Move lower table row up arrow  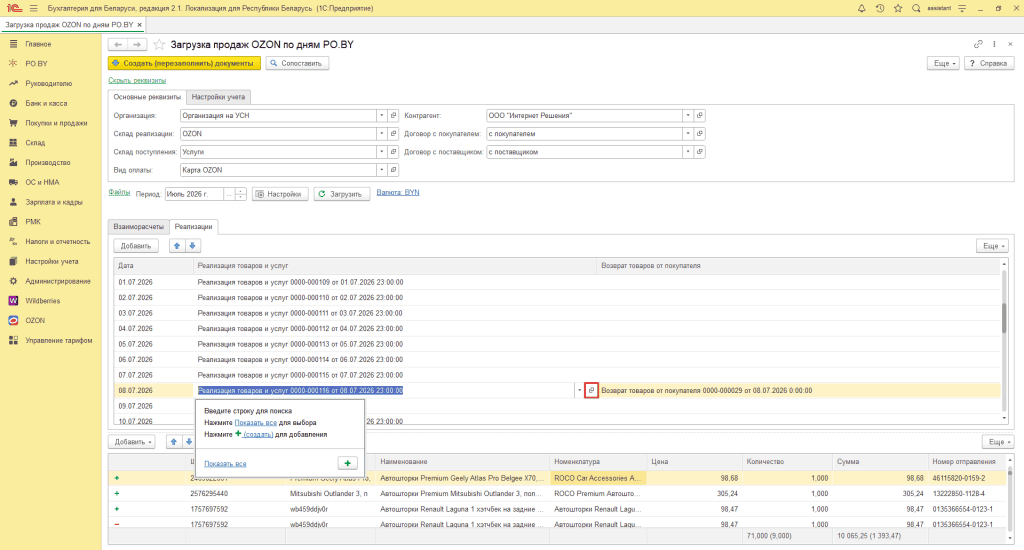point(174,442)
